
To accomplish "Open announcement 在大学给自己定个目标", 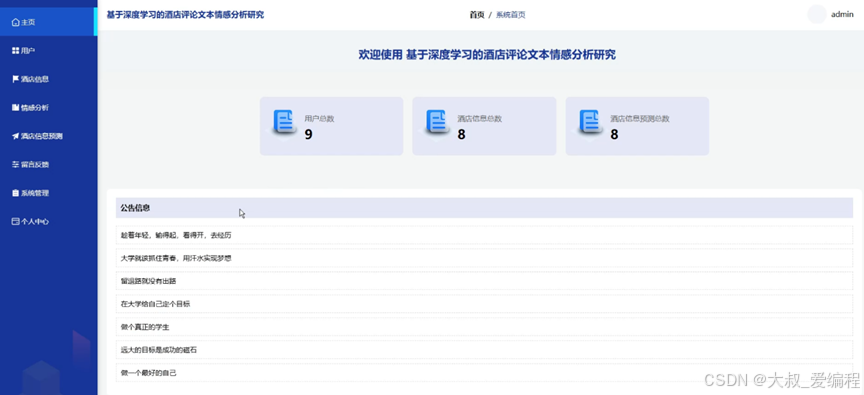I will [x=484, y=304].
